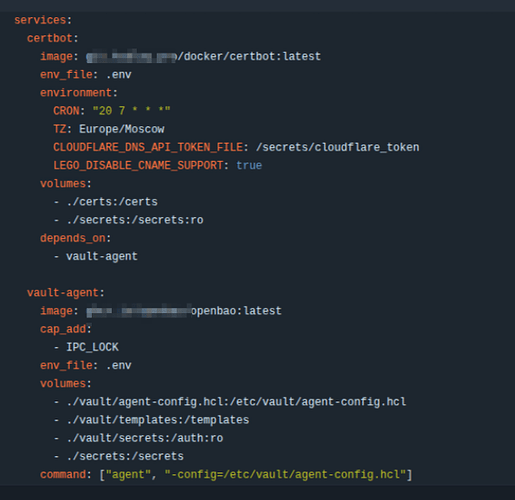The height and width of the screenshot is (500, 515).
Task: Click 'openbao:latest' image tag
Action: (236, 311)
